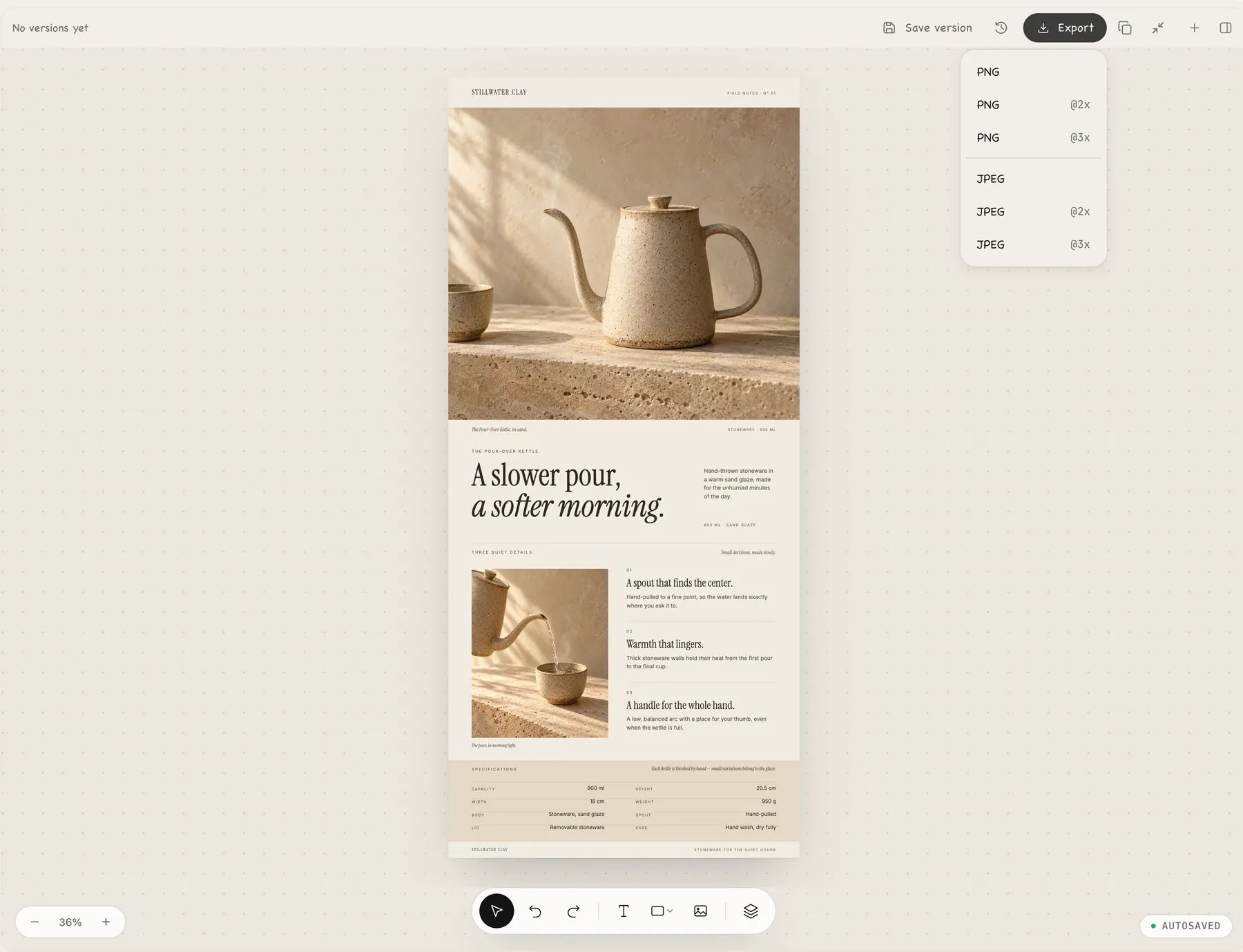The image size is (1243, 952).
Task: Toggle the side panel icon
Action: pos(1226,28)
